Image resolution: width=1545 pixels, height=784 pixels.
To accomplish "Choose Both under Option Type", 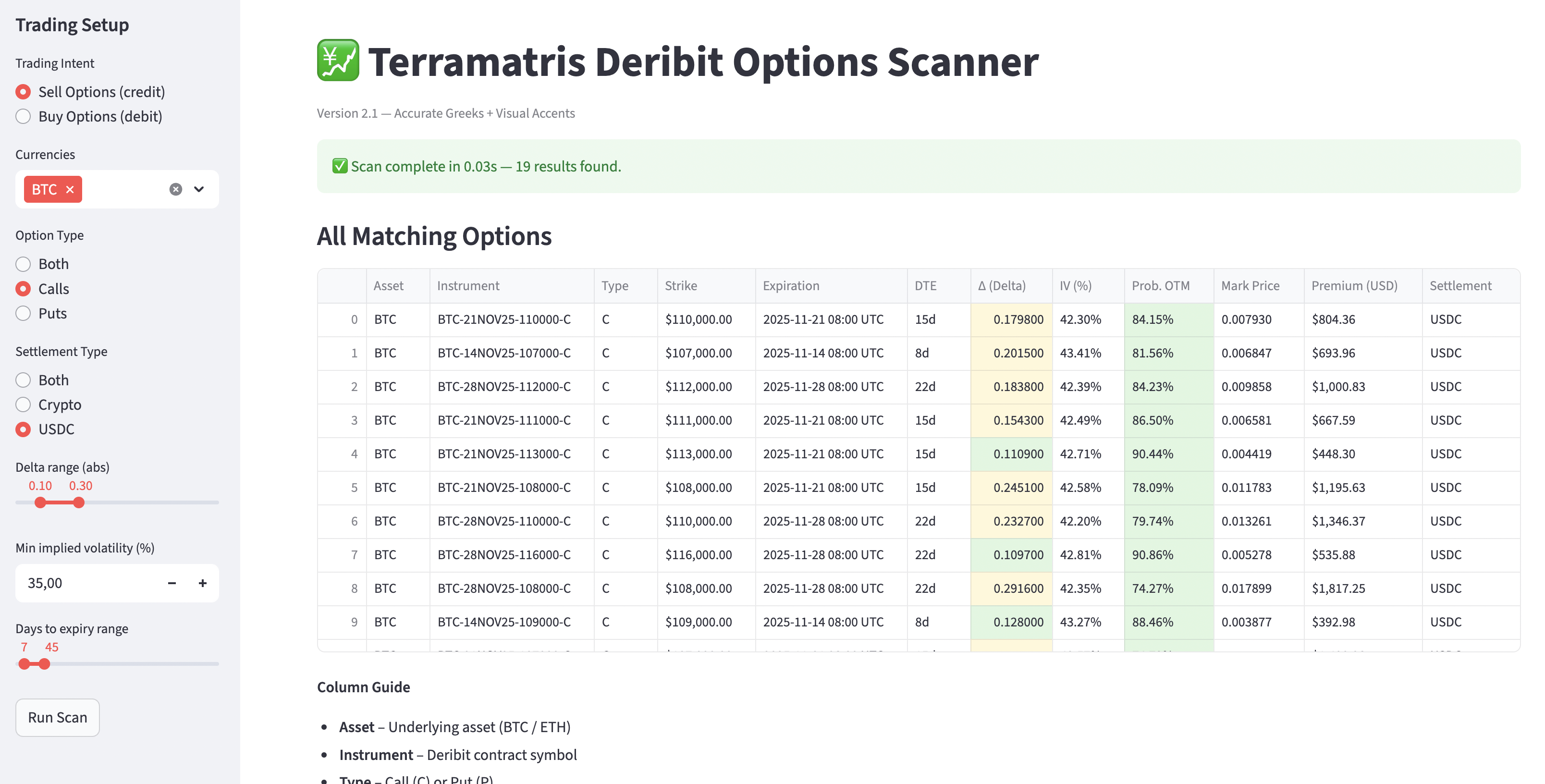I will [x=24, y=264].
